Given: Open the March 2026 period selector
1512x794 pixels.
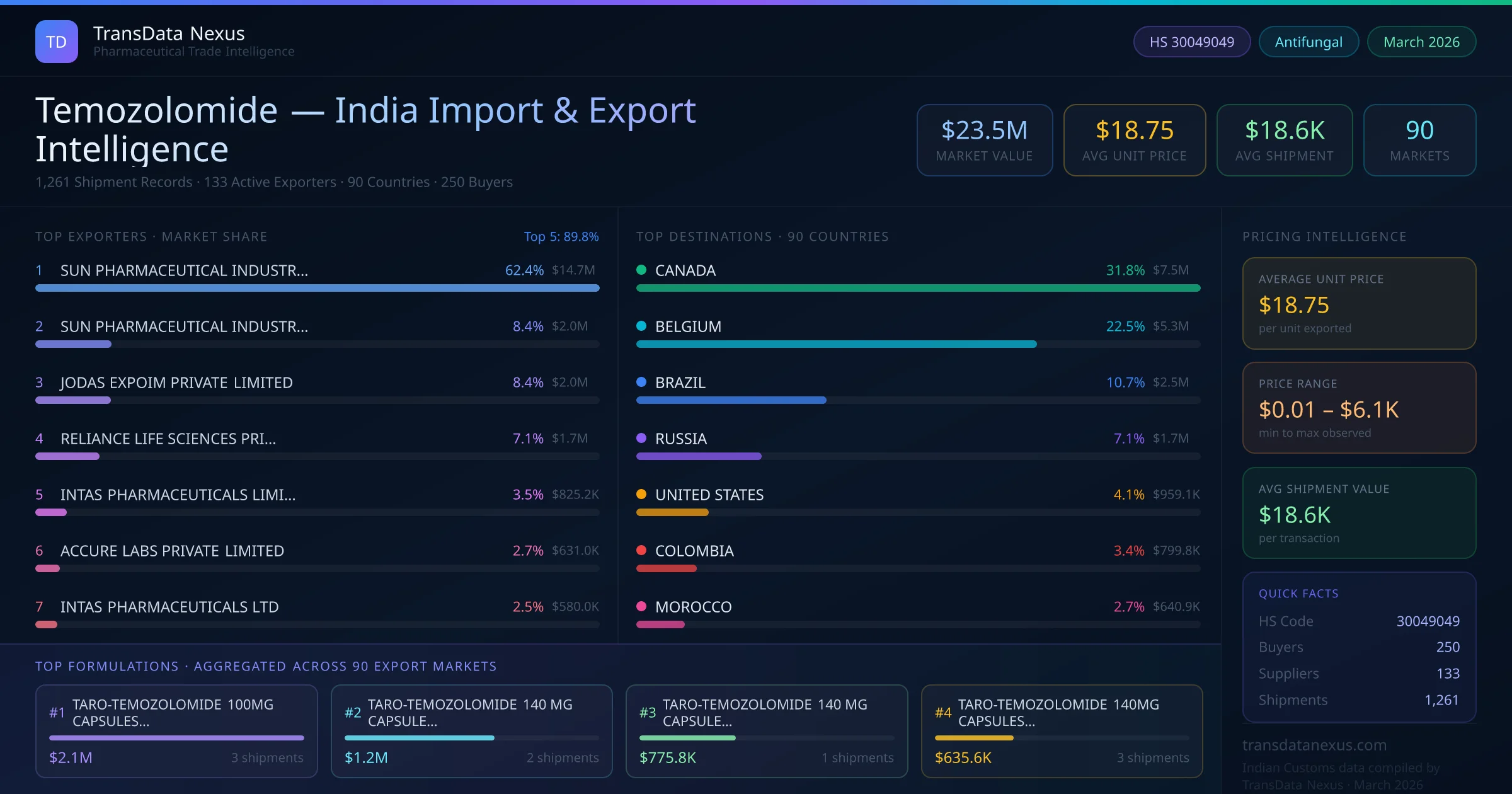Looking at the screenshot, I should [1421, 41].
